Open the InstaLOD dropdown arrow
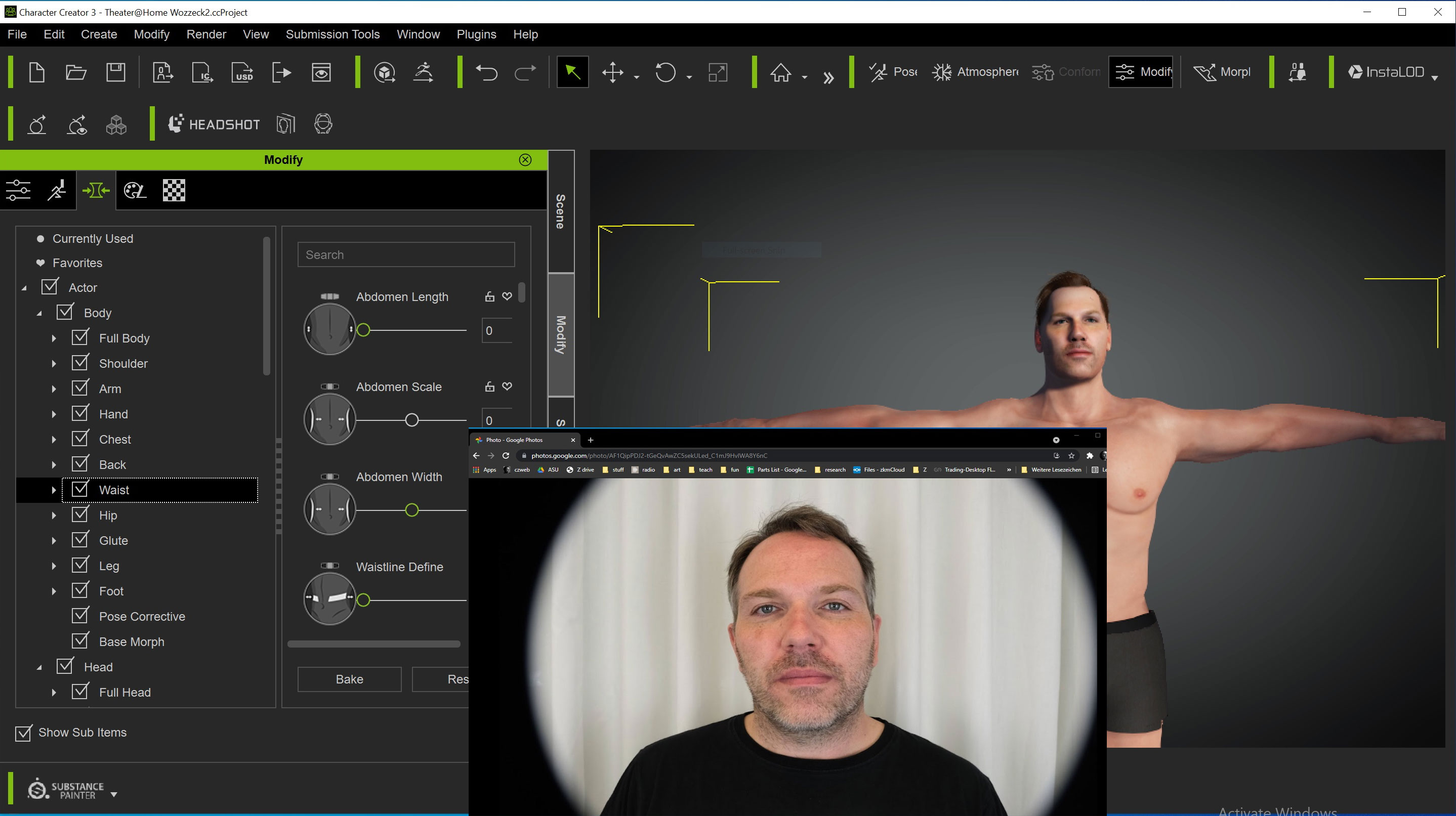The image size is (1456, 816). click(x=1435, y=78)
